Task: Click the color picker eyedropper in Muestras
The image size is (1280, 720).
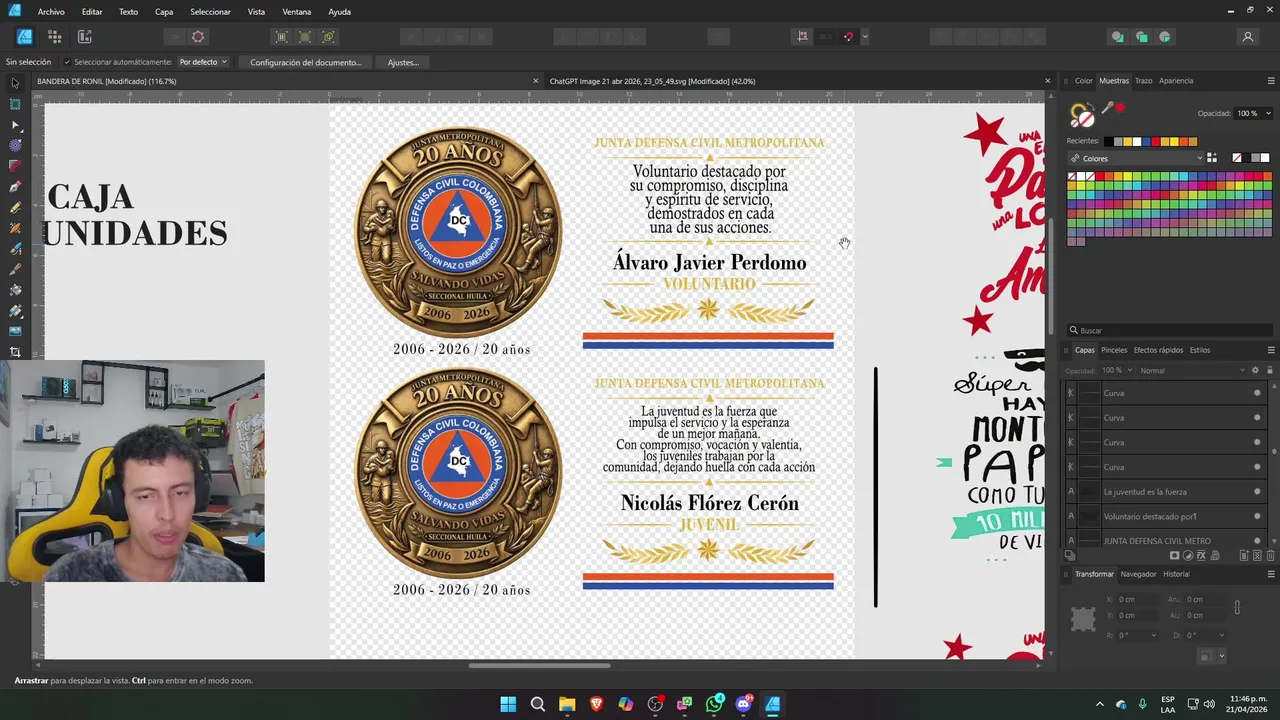Action: (1108, 108)
